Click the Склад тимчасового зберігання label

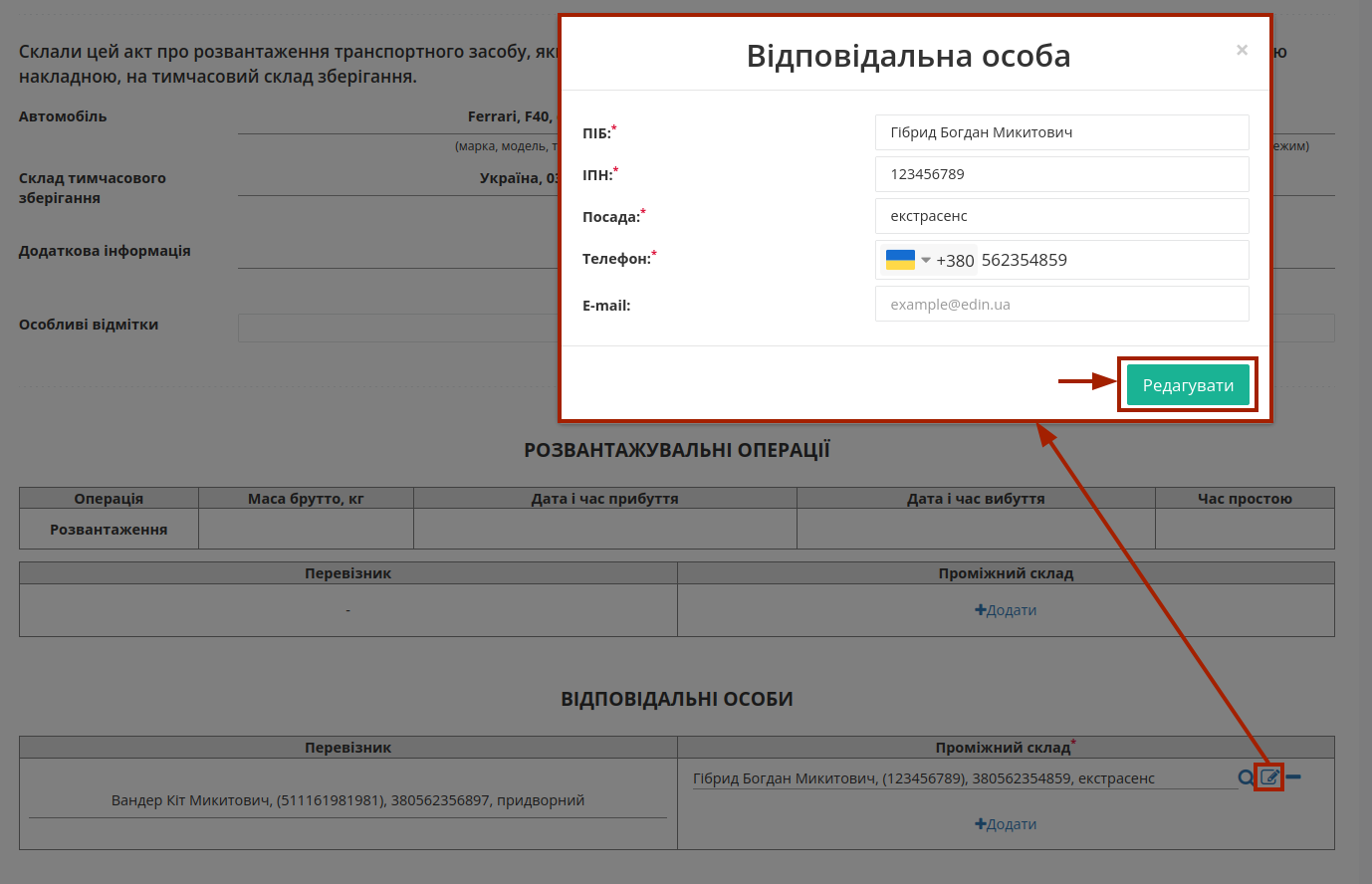tap(93, 188)
